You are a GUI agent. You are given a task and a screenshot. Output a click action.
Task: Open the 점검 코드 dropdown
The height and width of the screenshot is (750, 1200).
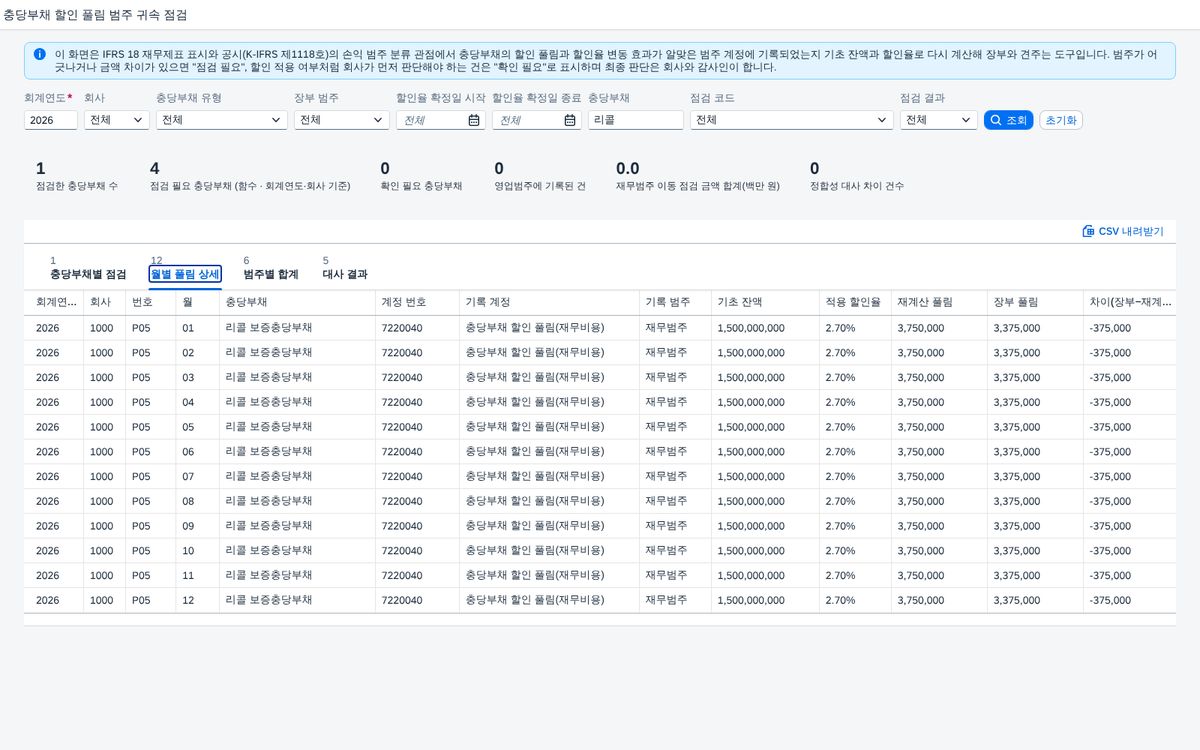pos(792,120)
